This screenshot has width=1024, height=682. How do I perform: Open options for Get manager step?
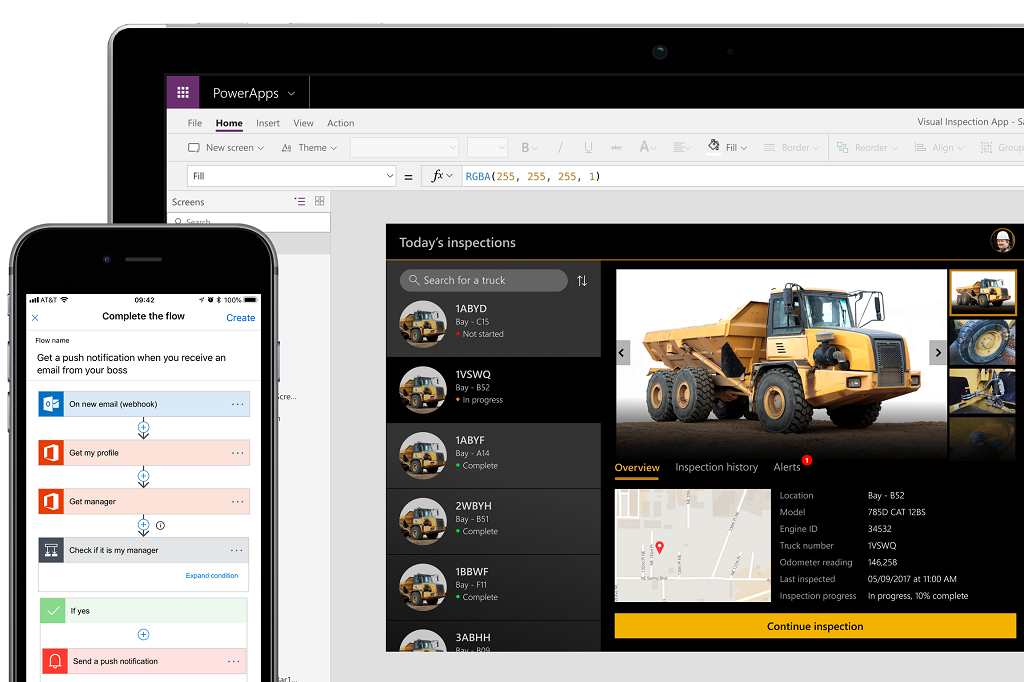click(x=237, y=502)
